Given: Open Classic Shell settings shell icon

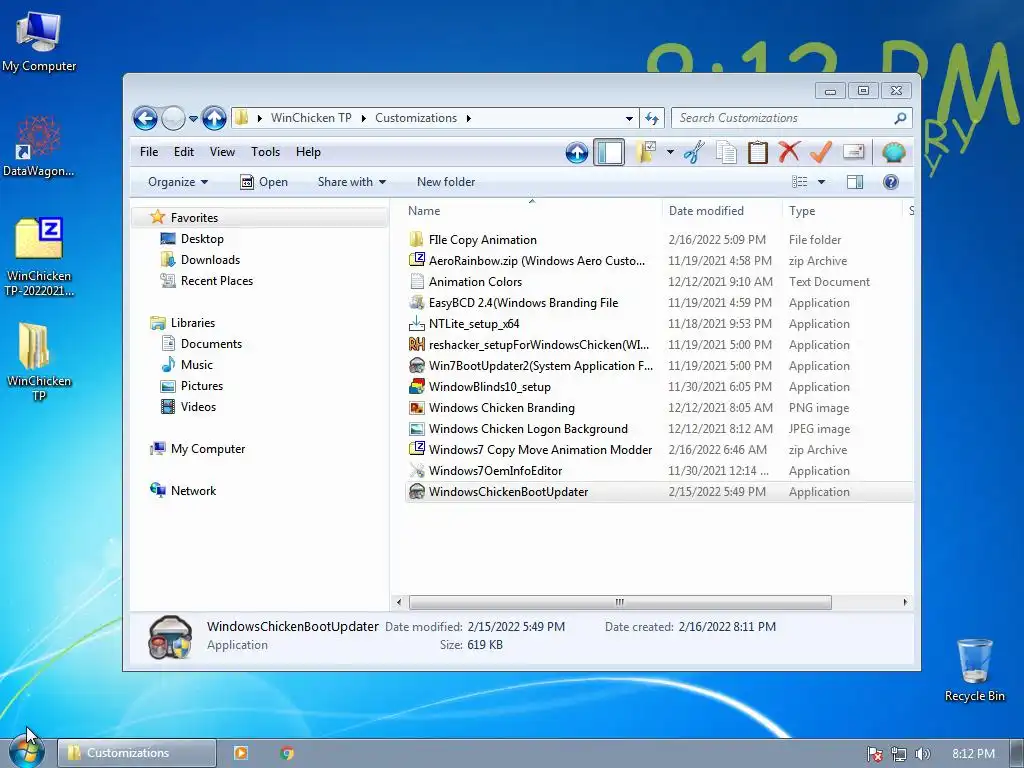Looking at the screenshot, I should [x=893, y=152].
